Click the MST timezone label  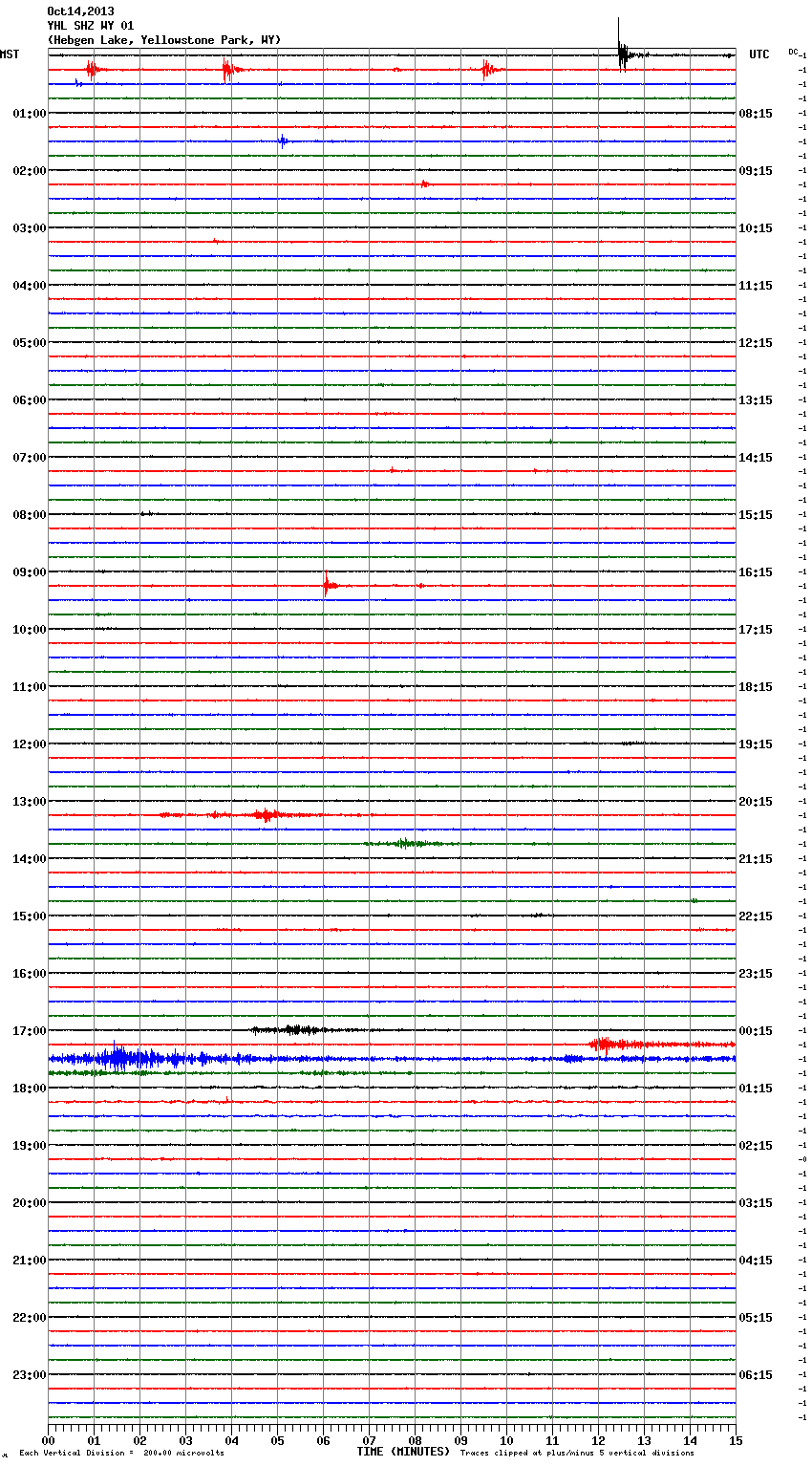click(x=10, y=54)
